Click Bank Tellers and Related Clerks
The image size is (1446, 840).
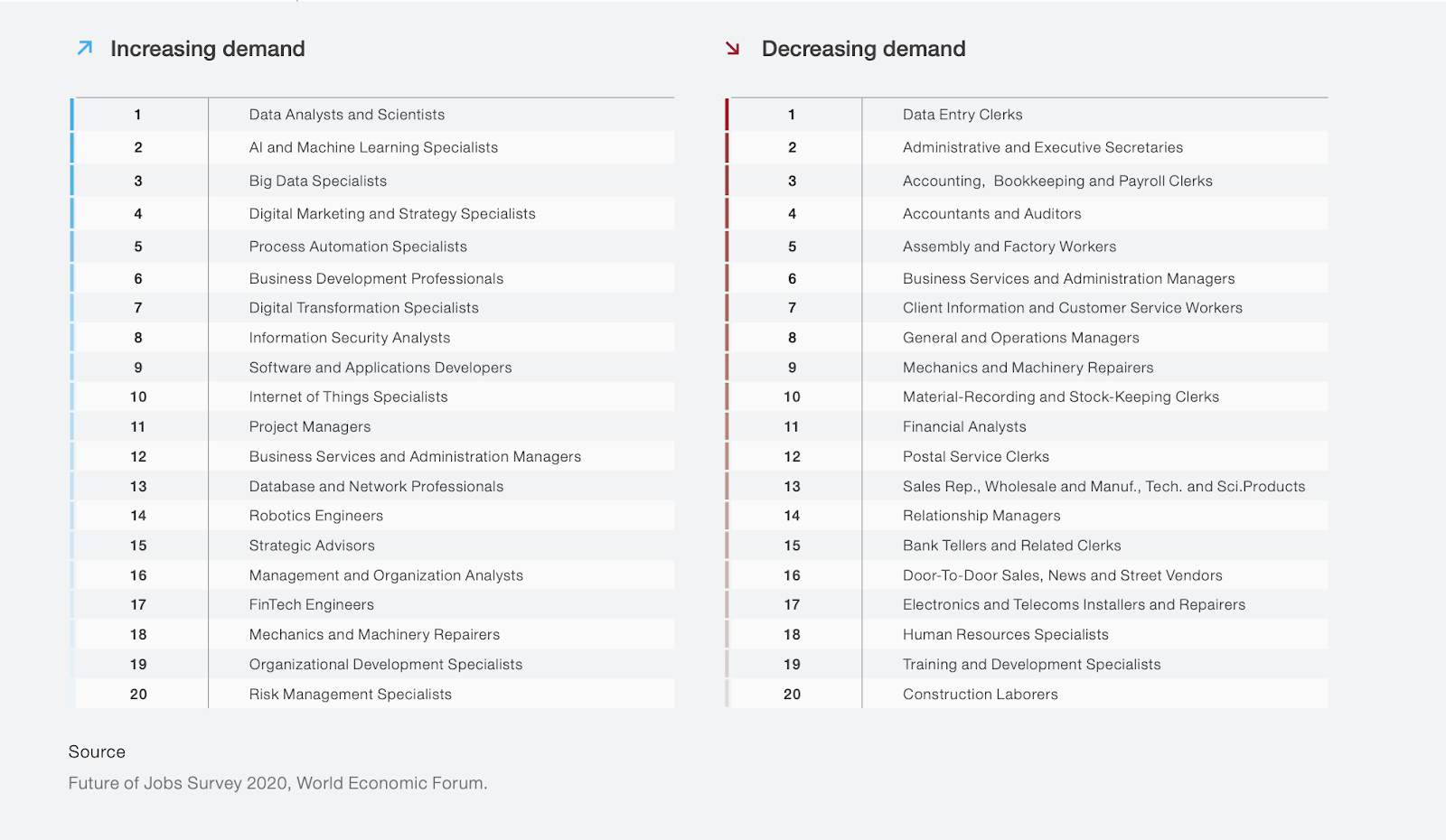coord(1012,546)
